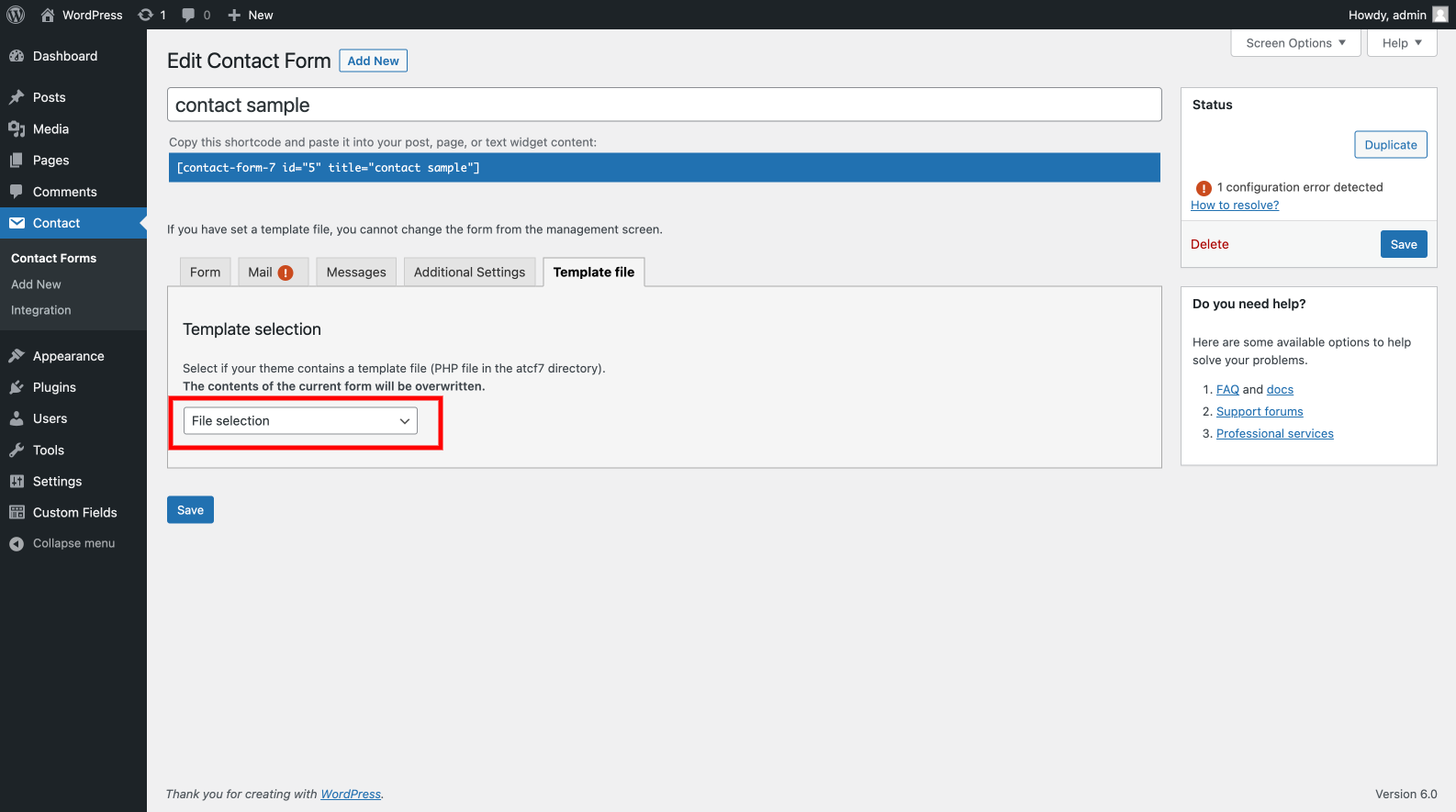Screen dimensions: 1456x812
Task: Open the Professional services link
Action: tap(1274, 434)
